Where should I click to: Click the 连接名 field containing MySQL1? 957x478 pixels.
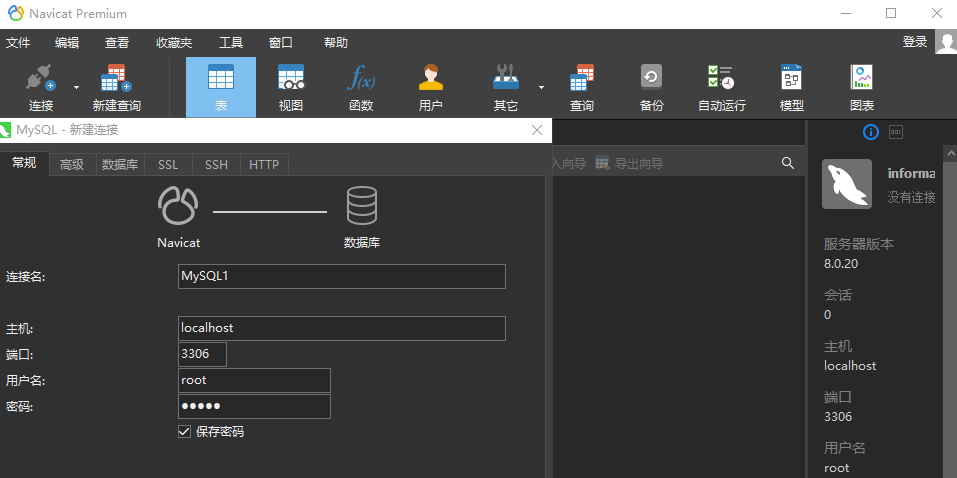click(342, 276)
